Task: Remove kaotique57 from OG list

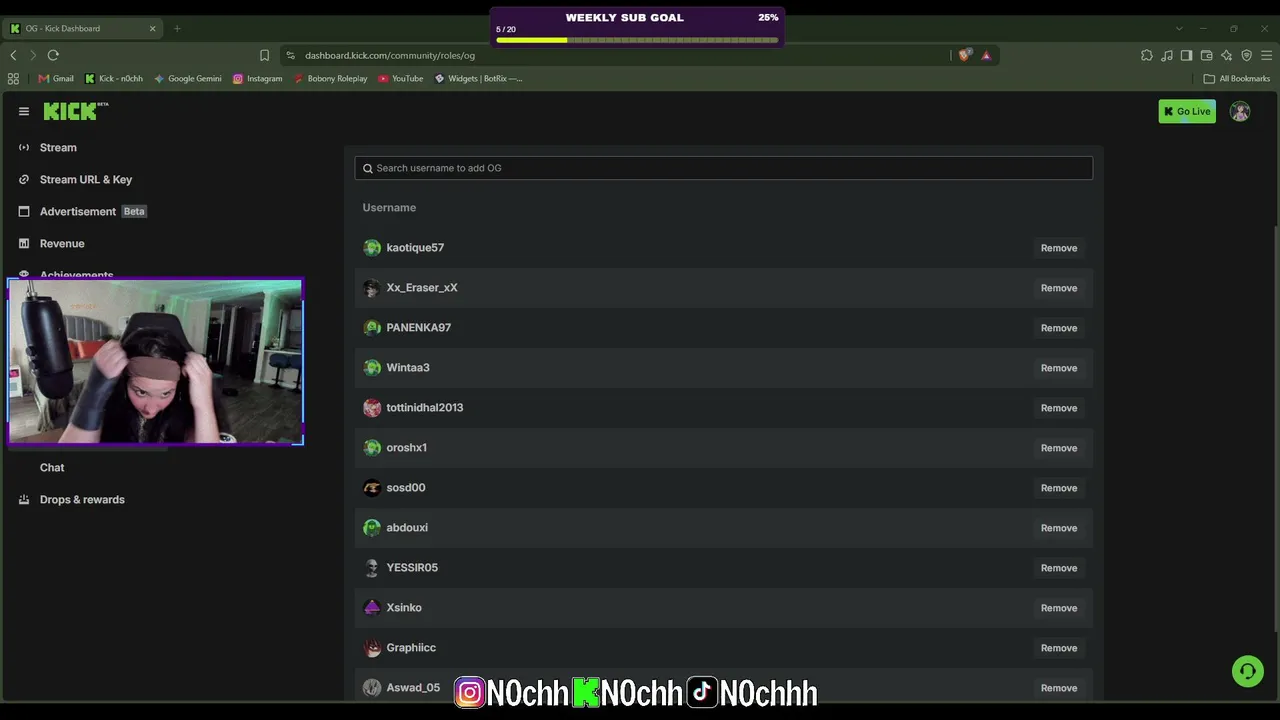Action: (1059, 248)
